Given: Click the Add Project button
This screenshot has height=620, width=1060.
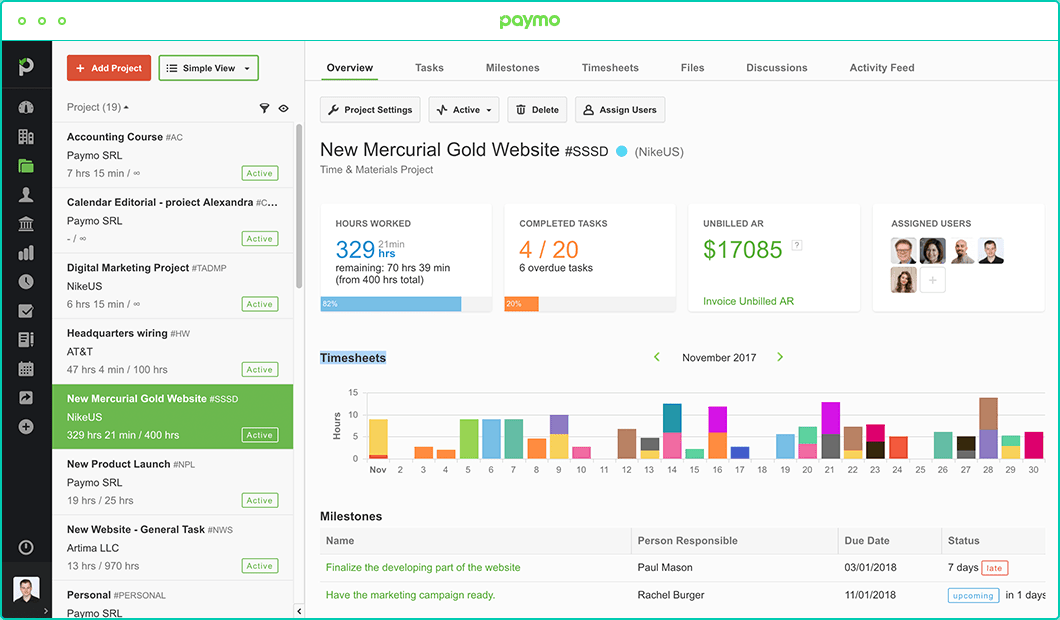Looking at the screenshot, I should 109,68.
